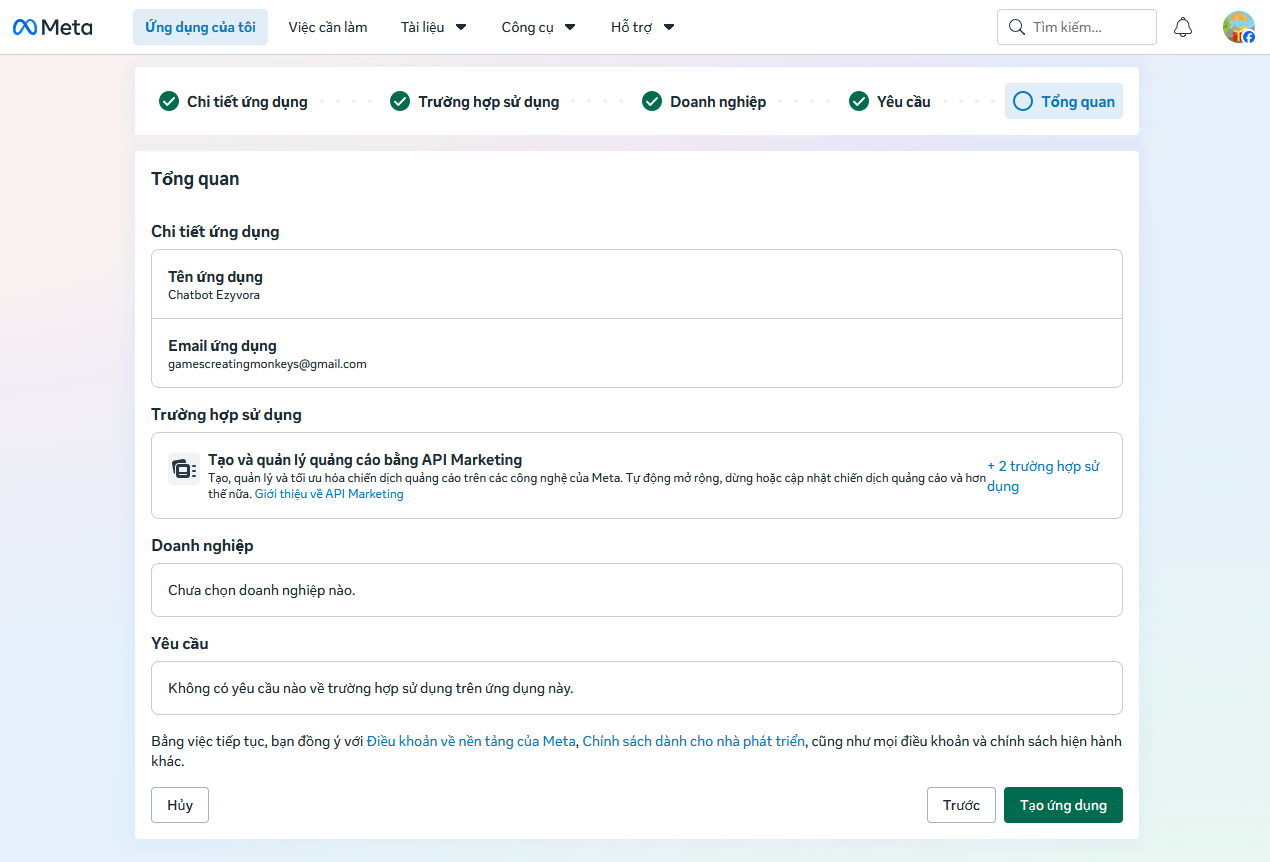Click the app name Chatbot Ezyvora
The width and height of the screenshot is (1270, 862).
(214, 295)
